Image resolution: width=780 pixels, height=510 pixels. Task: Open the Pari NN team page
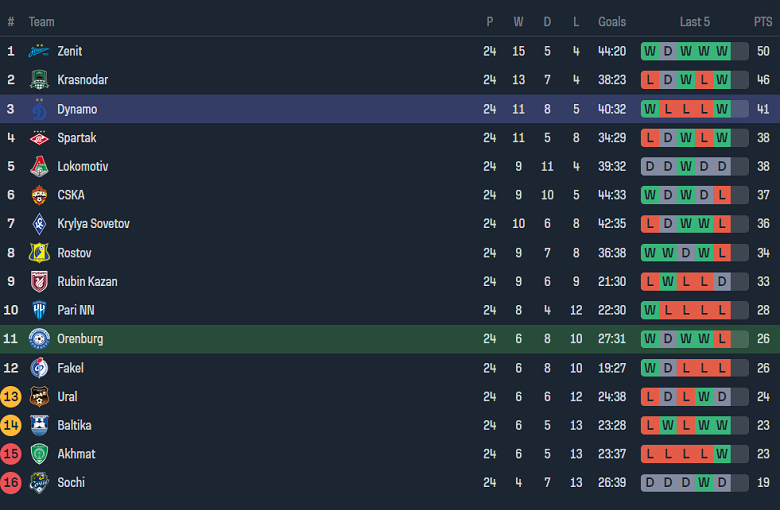[x=76, y=310]
